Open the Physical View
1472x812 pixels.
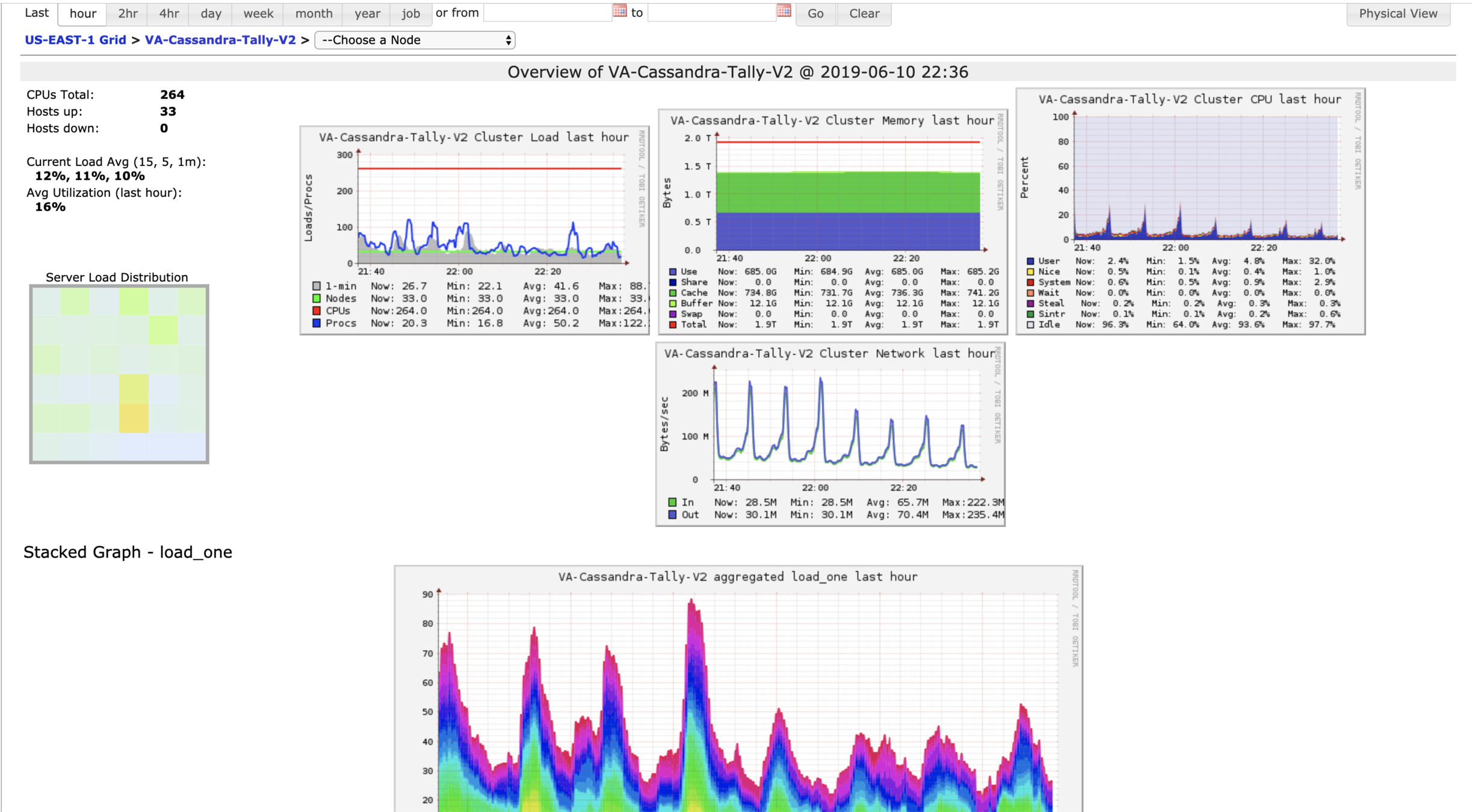click(1397, 13)
